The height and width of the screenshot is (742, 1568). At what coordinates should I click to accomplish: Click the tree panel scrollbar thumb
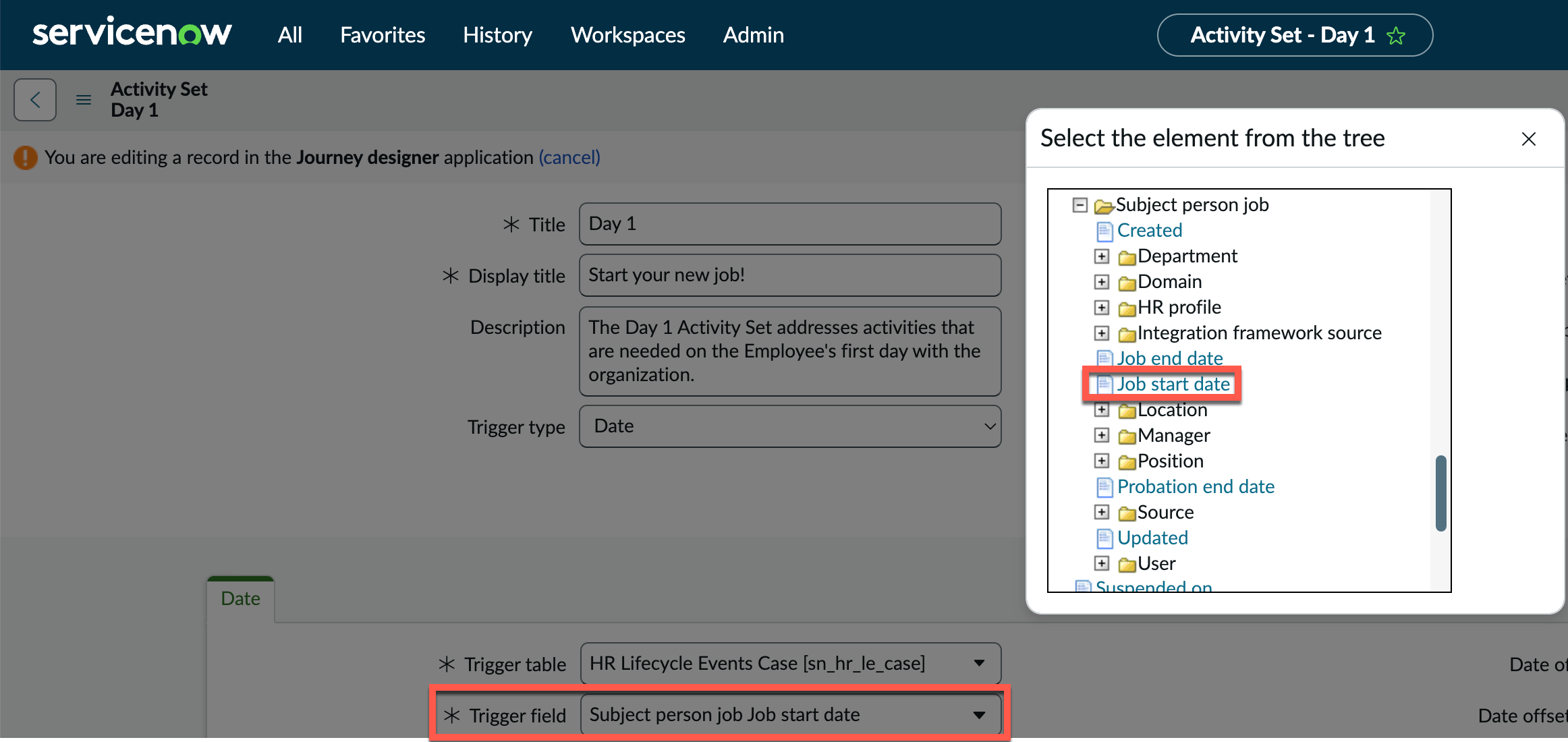1440,494
